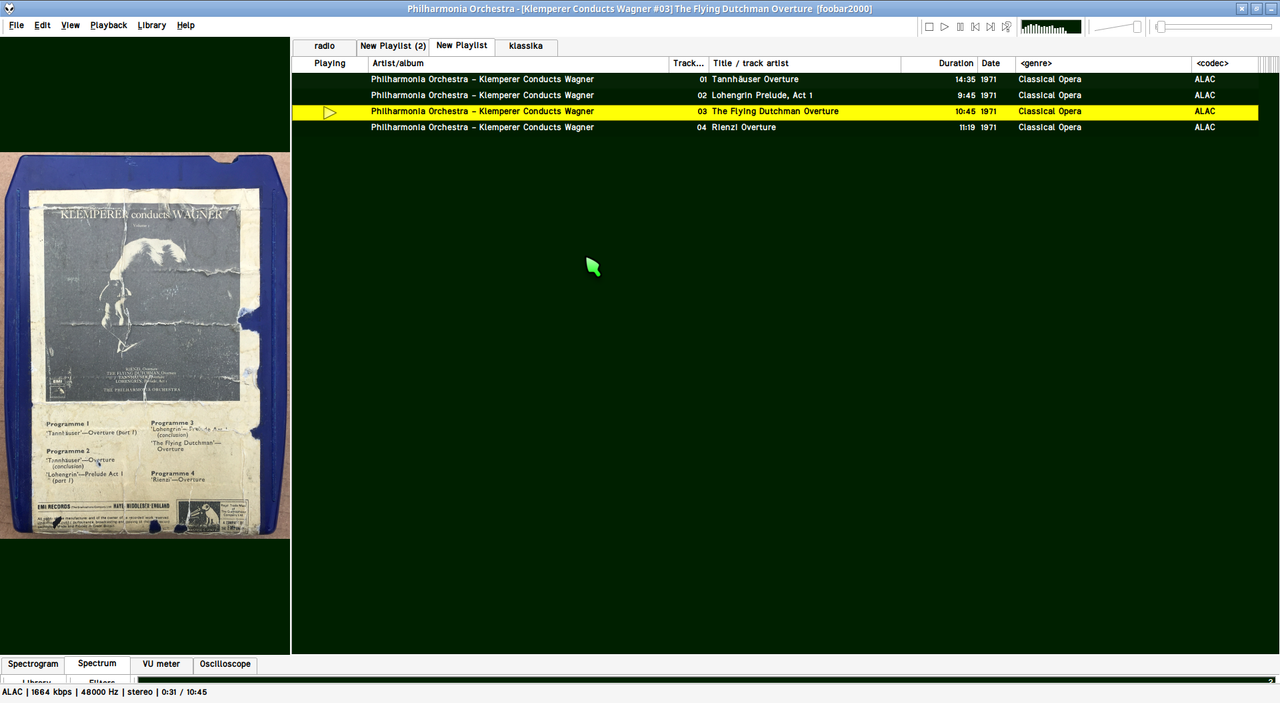This screenshot has height=703, width=1280.
Task: Click ALAC codec in Lohengrin row
Action: (x=1205, y=96)
